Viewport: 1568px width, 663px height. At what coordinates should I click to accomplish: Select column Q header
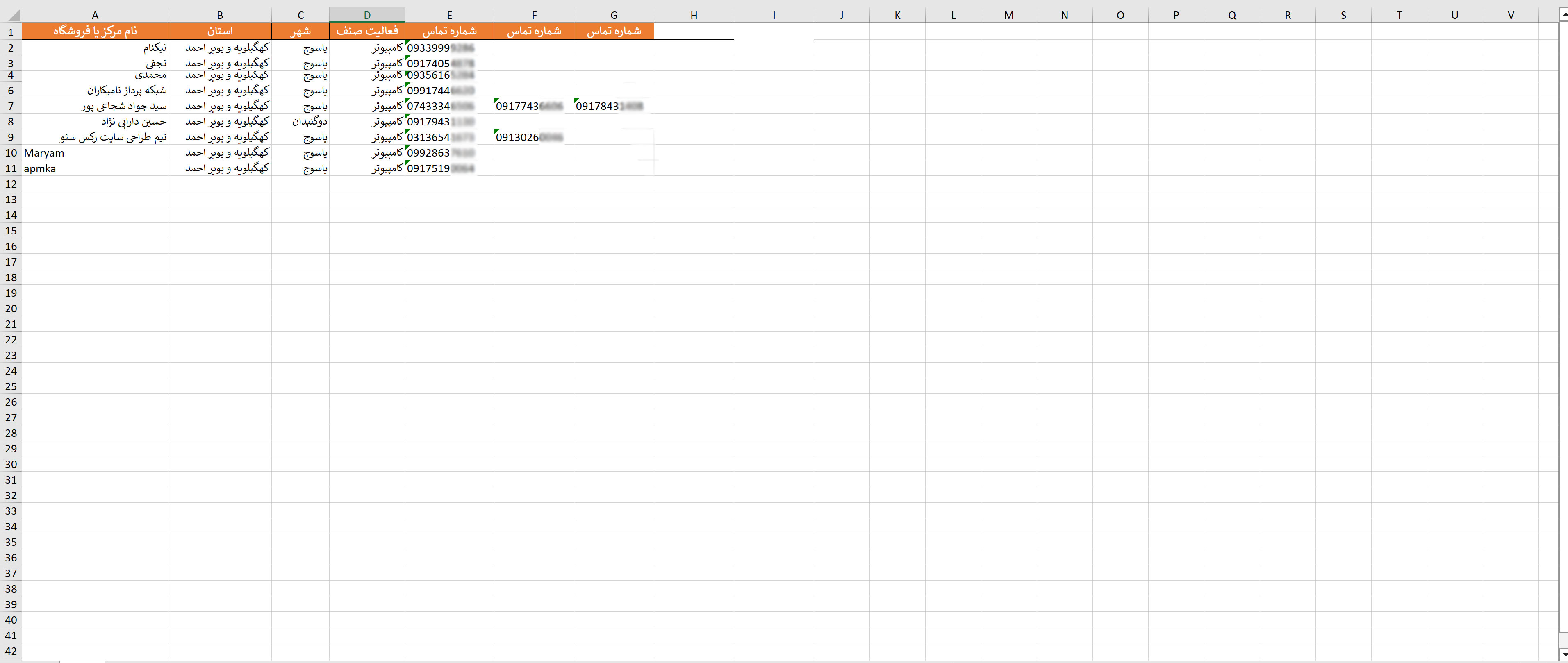click(1232, 15)
